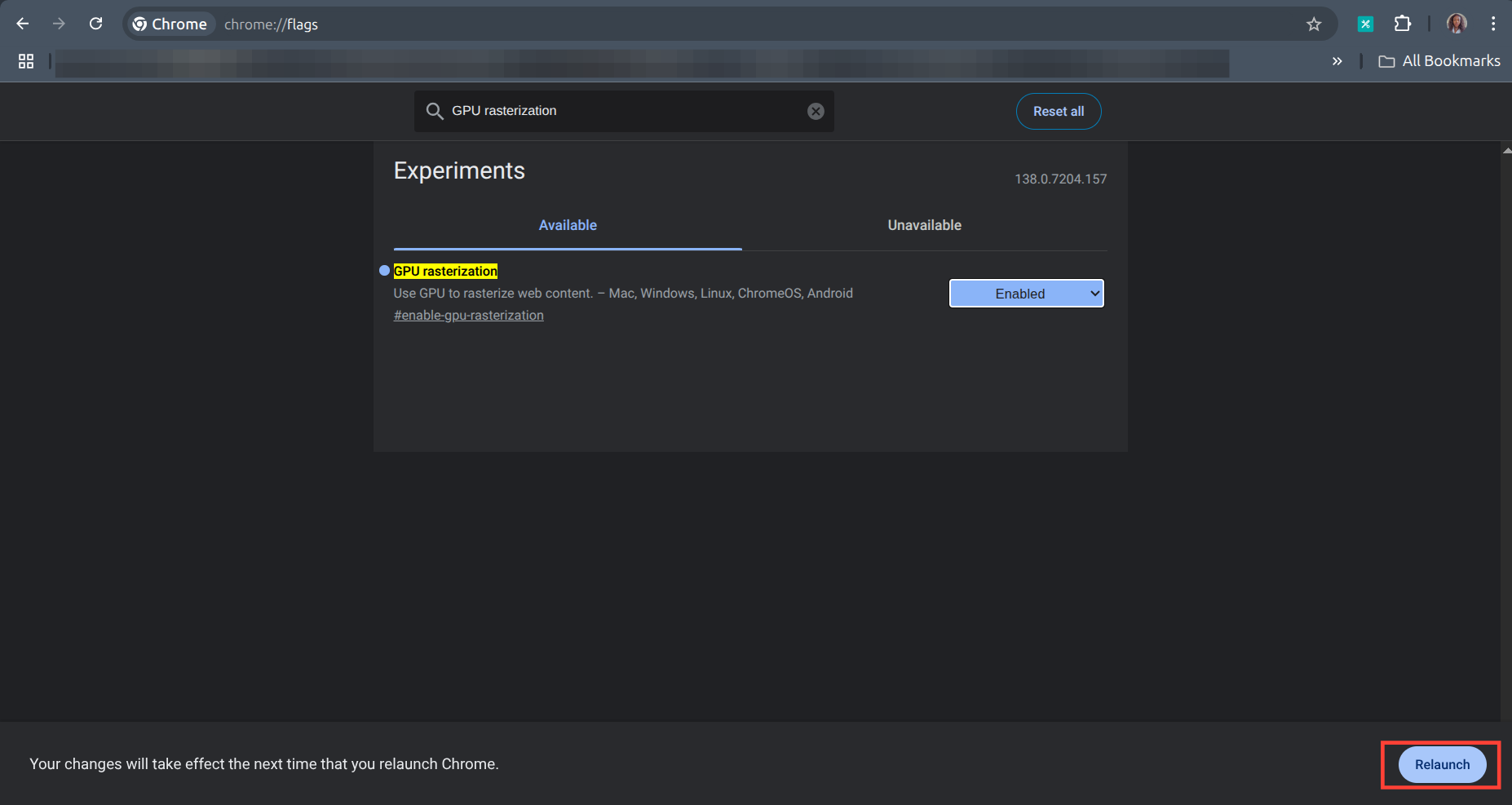Switch to the Available tab

568,225
